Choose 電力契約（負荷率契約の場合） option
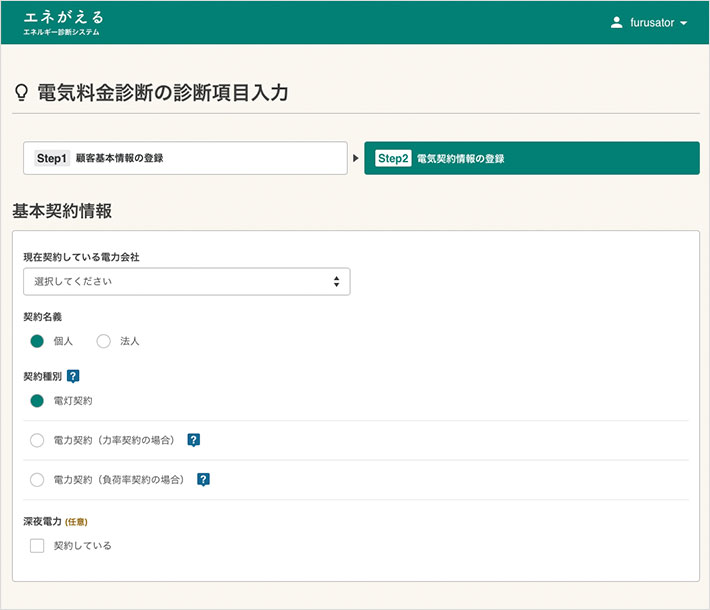The image size is (710, 610). point(37,480)
